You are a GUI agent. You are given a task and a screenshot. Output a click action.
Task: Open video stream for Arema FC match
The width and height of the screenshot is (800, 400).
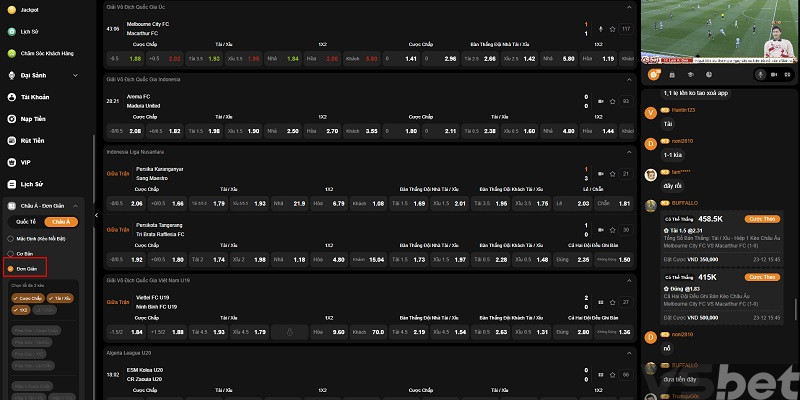[600, 101]
